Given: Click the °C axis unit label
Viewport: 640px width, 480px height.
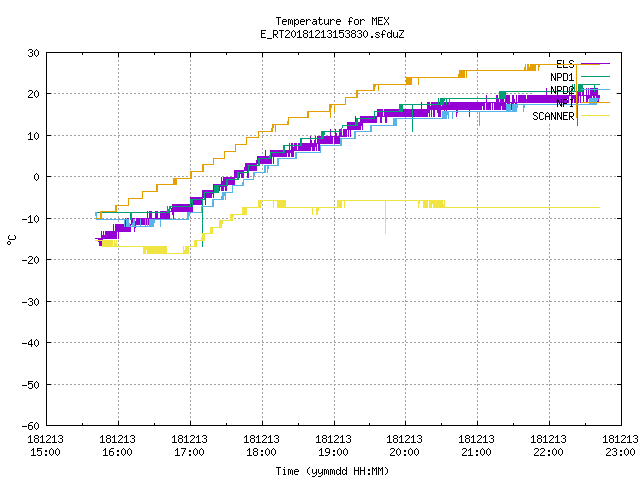Looking at the screenshot, I should coord(11,240).
